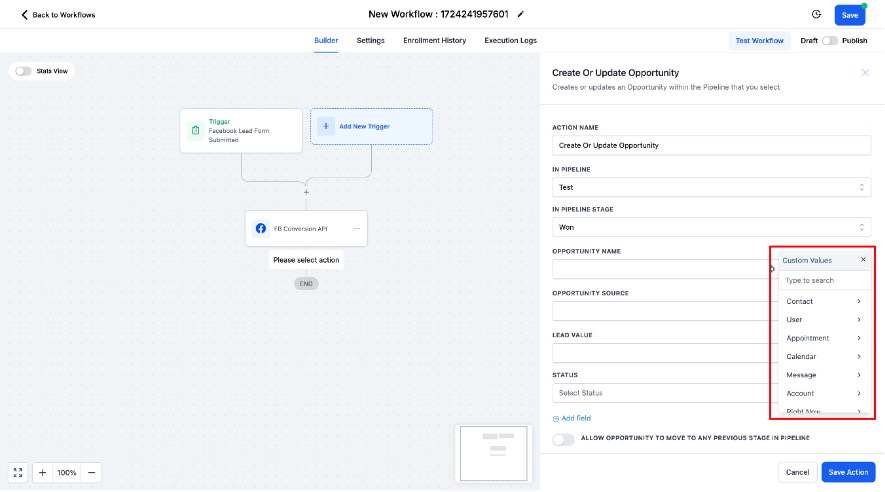The image size is (885, 492).
Task: Switch to the Settings tab
Action: 370,41
